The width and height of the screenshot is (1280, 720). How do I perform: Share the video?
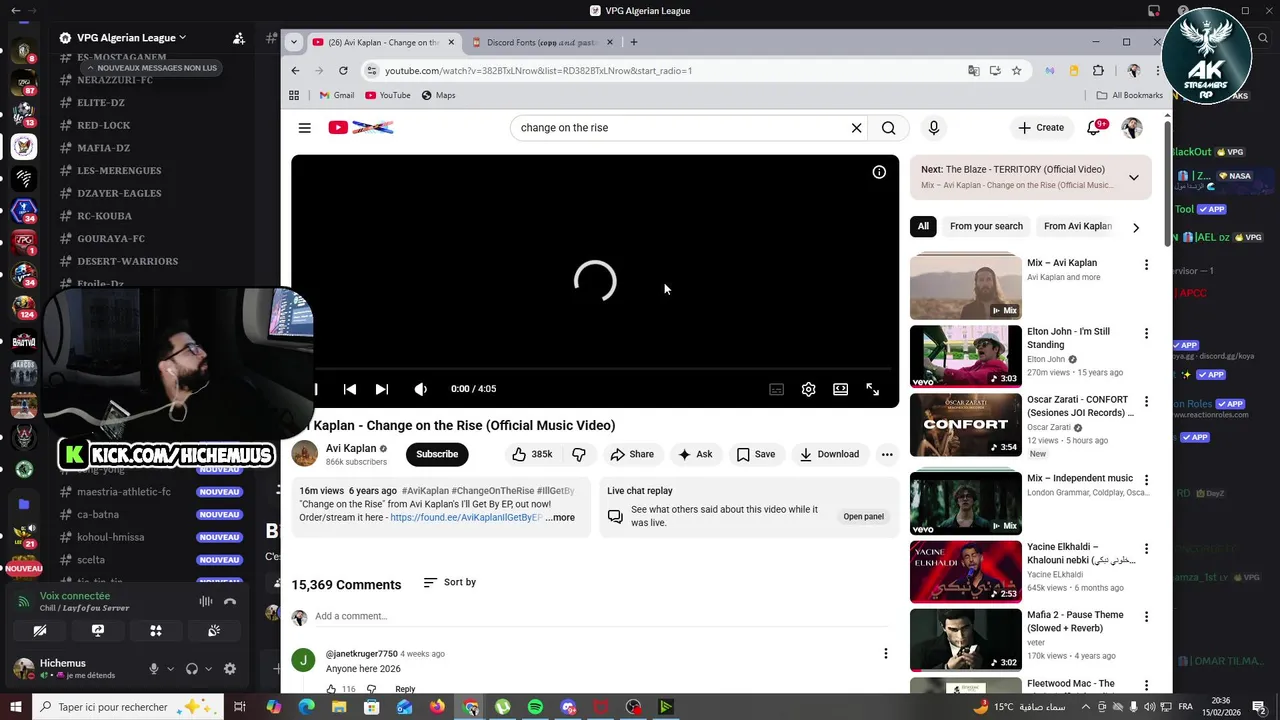pos(632,454)
